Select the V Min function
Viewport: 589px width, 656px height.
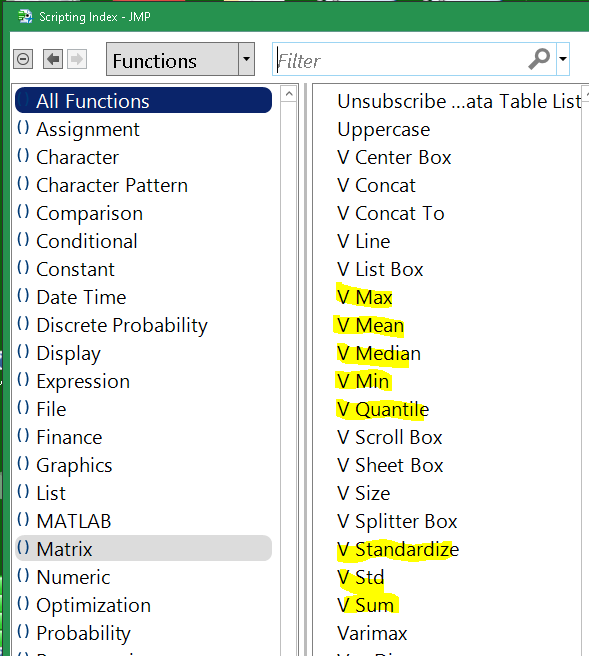tap(363, 382)
